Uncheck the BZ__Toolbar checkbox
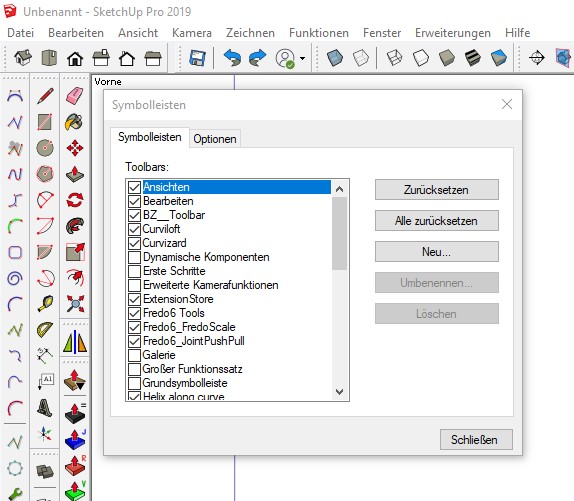 click(x=134, y=215)
